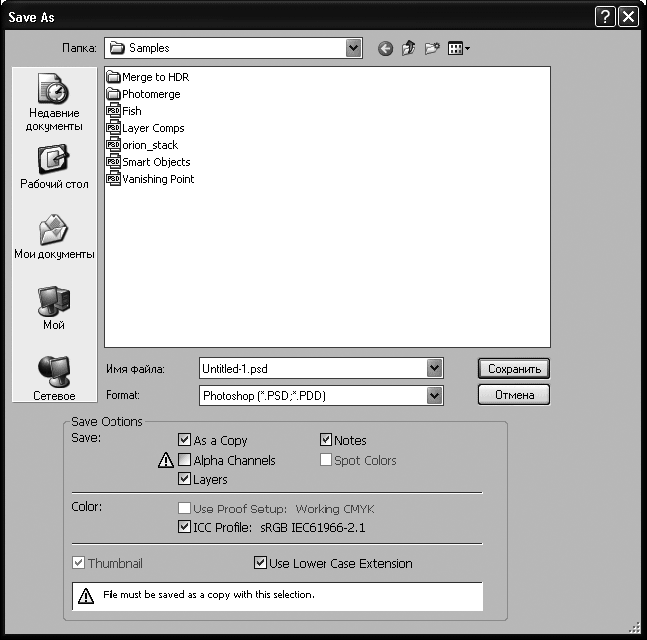Open the view menu icon
Image resolution: width=647 pixels, height=640 pixels.
point(459,49)
